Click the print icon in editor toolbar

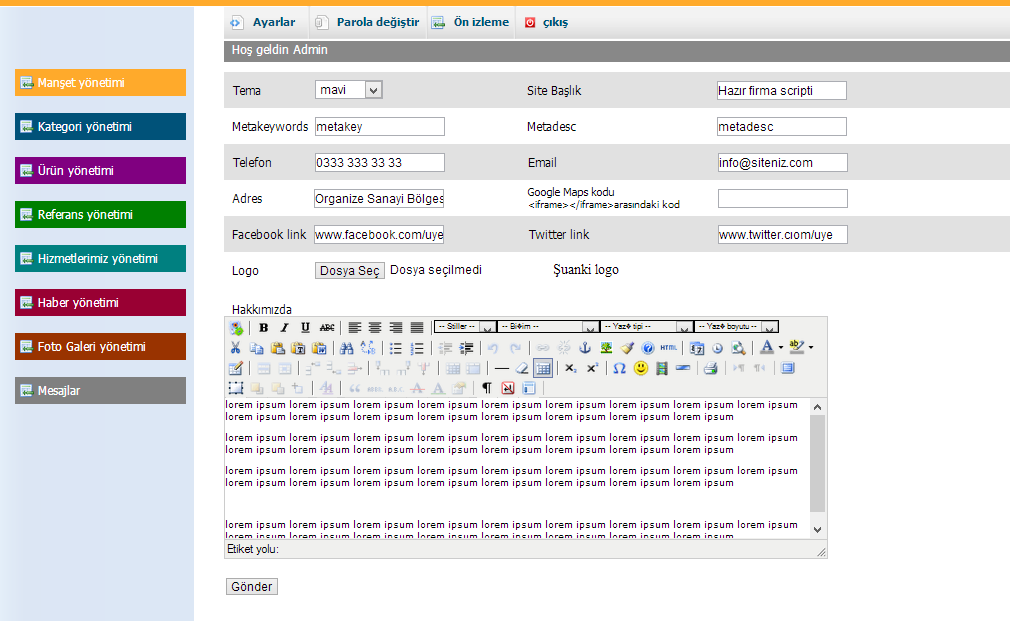point(710,368)
